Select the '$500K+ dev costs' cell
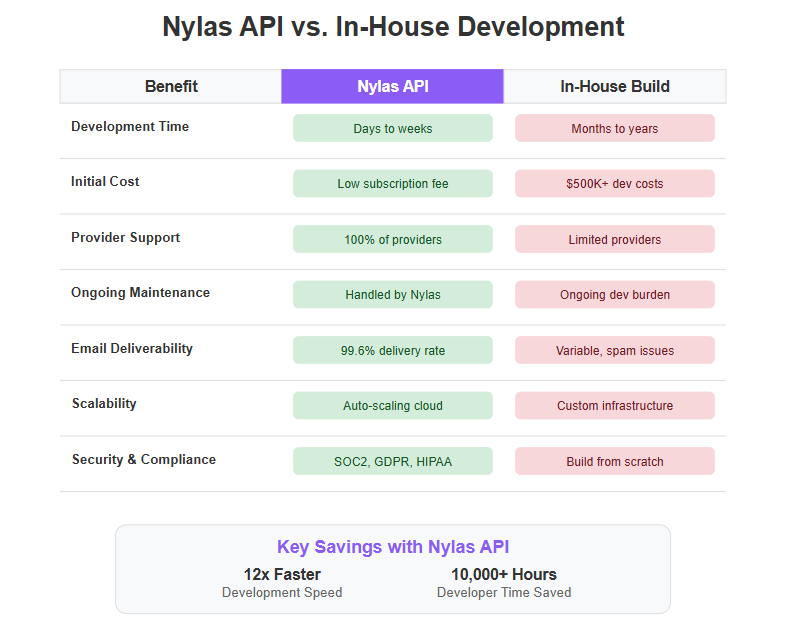 (x=615, y=183)
